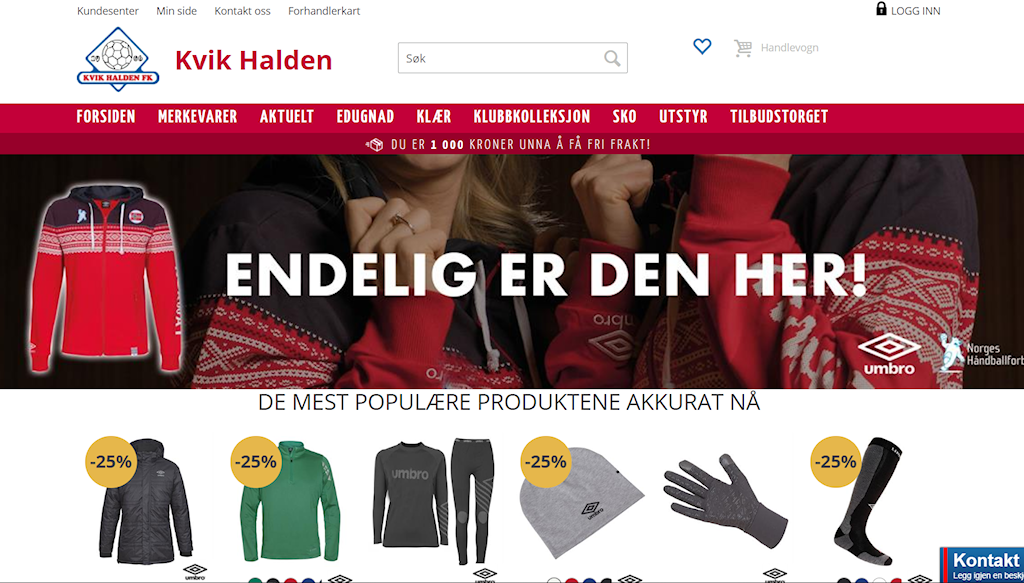
Task: Open the Handlevogn shopping cart icon
Action: click(743, 48)
